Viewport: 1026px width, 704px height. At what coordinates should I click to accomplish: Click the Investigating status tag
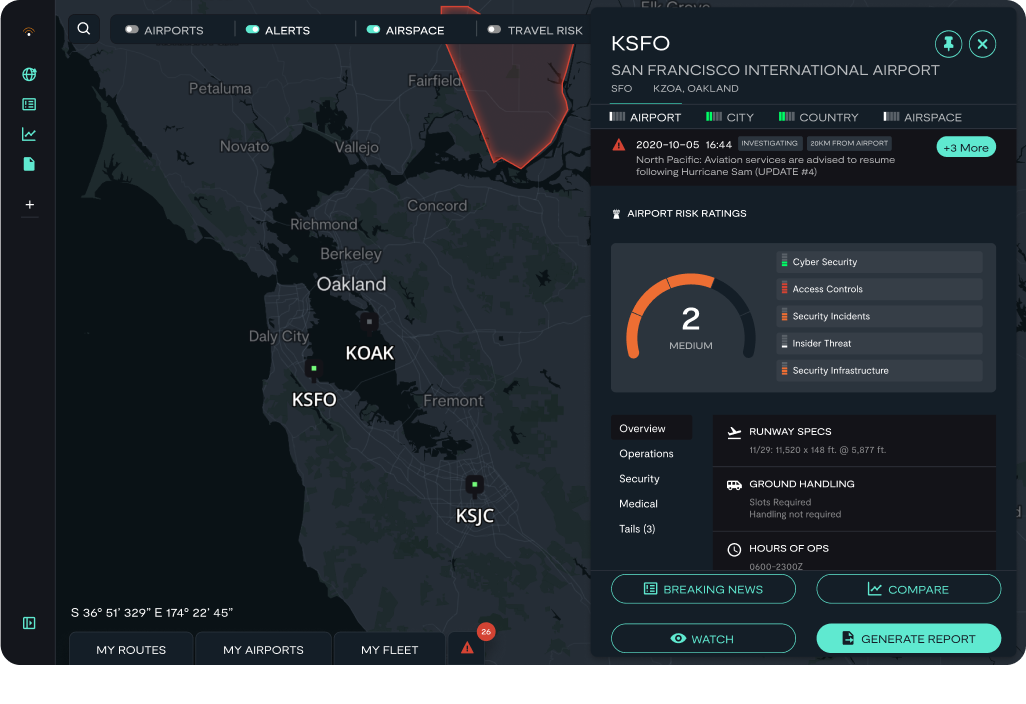click(770, 143)
